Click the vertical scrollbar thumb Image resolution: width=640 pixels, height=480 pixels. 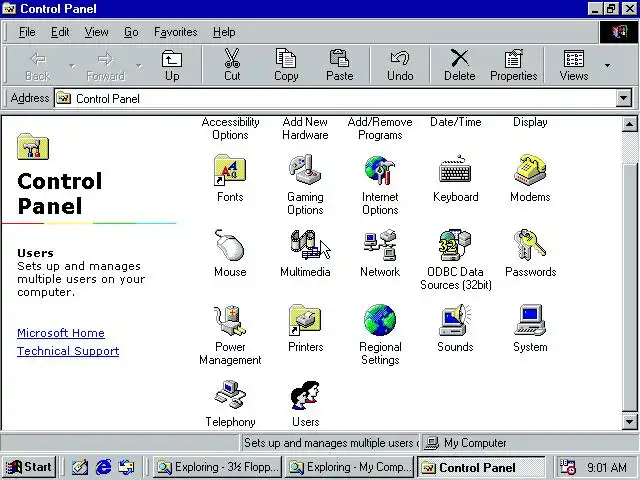[629, 287]
